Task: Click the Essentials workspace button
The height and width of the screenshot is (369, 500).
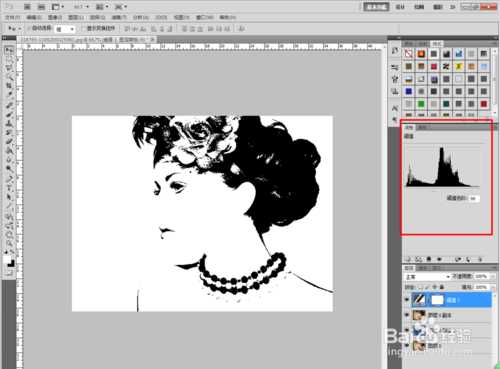Action: click(376, 7)
